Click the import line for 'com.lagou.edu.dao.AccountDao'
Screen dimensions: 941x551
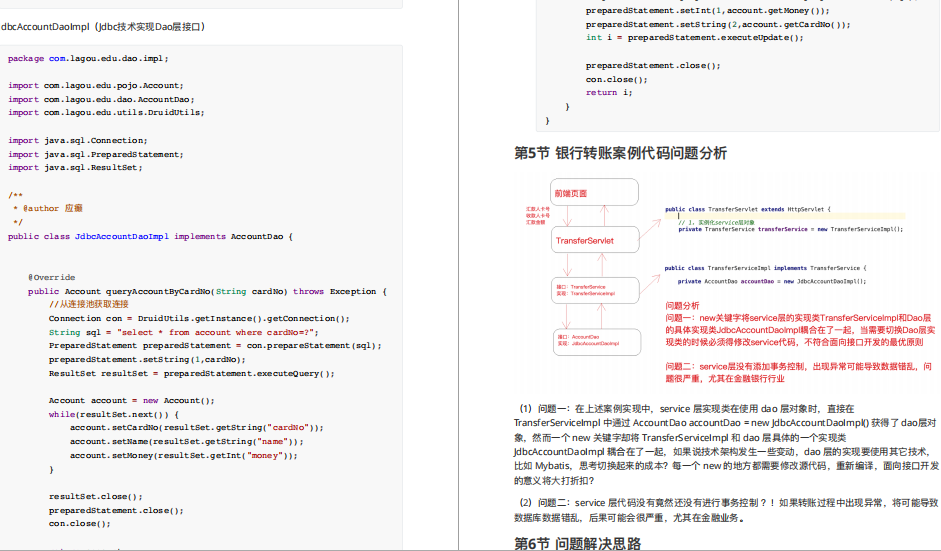click(101, 99)
